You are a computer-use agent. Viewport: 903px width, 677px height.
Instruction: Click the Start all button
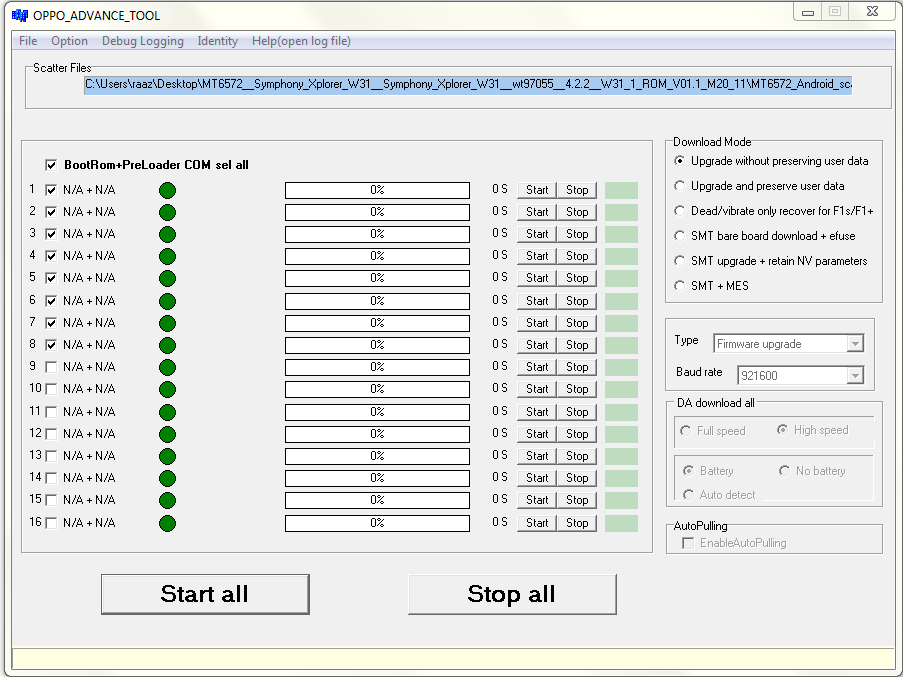click(x=205, y=594)
